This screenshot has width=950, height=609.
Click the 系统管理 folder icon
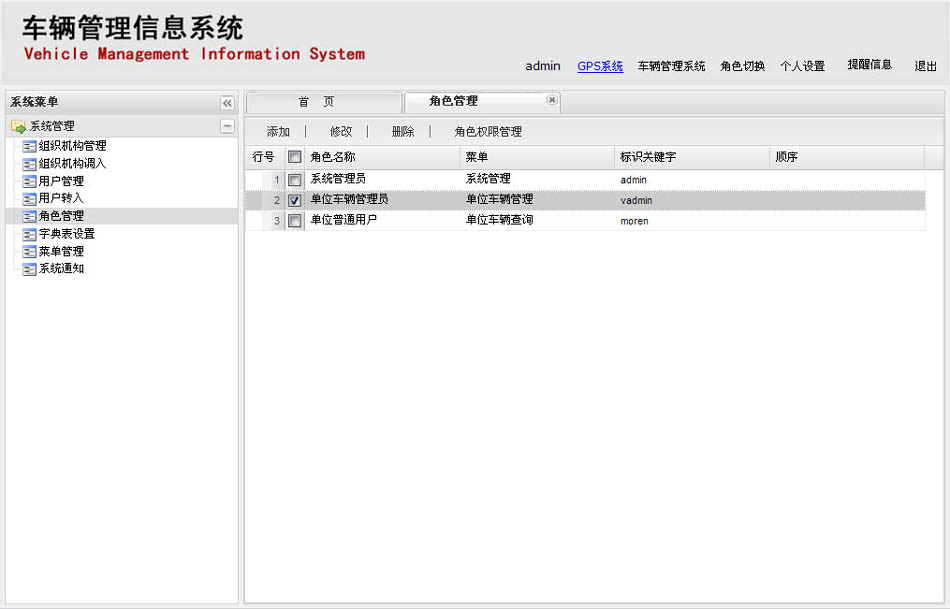pos(18,127)
